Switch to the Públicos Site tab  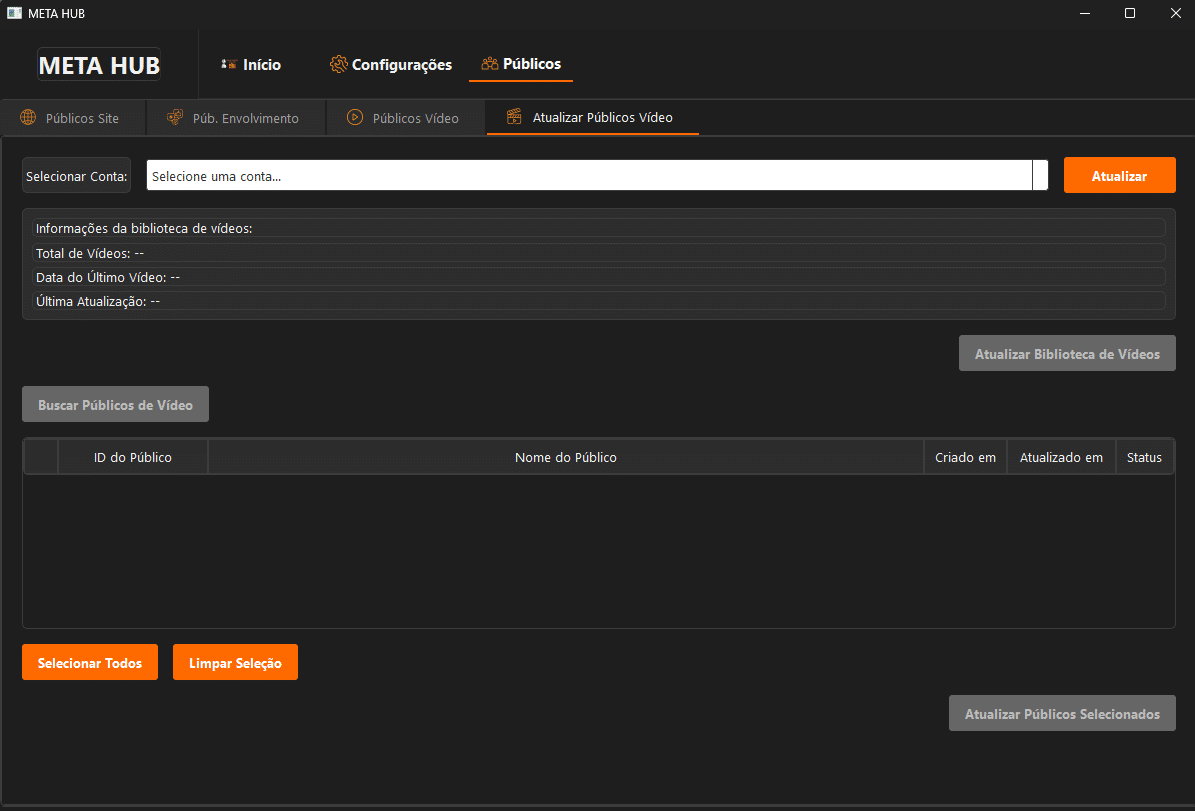[x=72, y=118]
